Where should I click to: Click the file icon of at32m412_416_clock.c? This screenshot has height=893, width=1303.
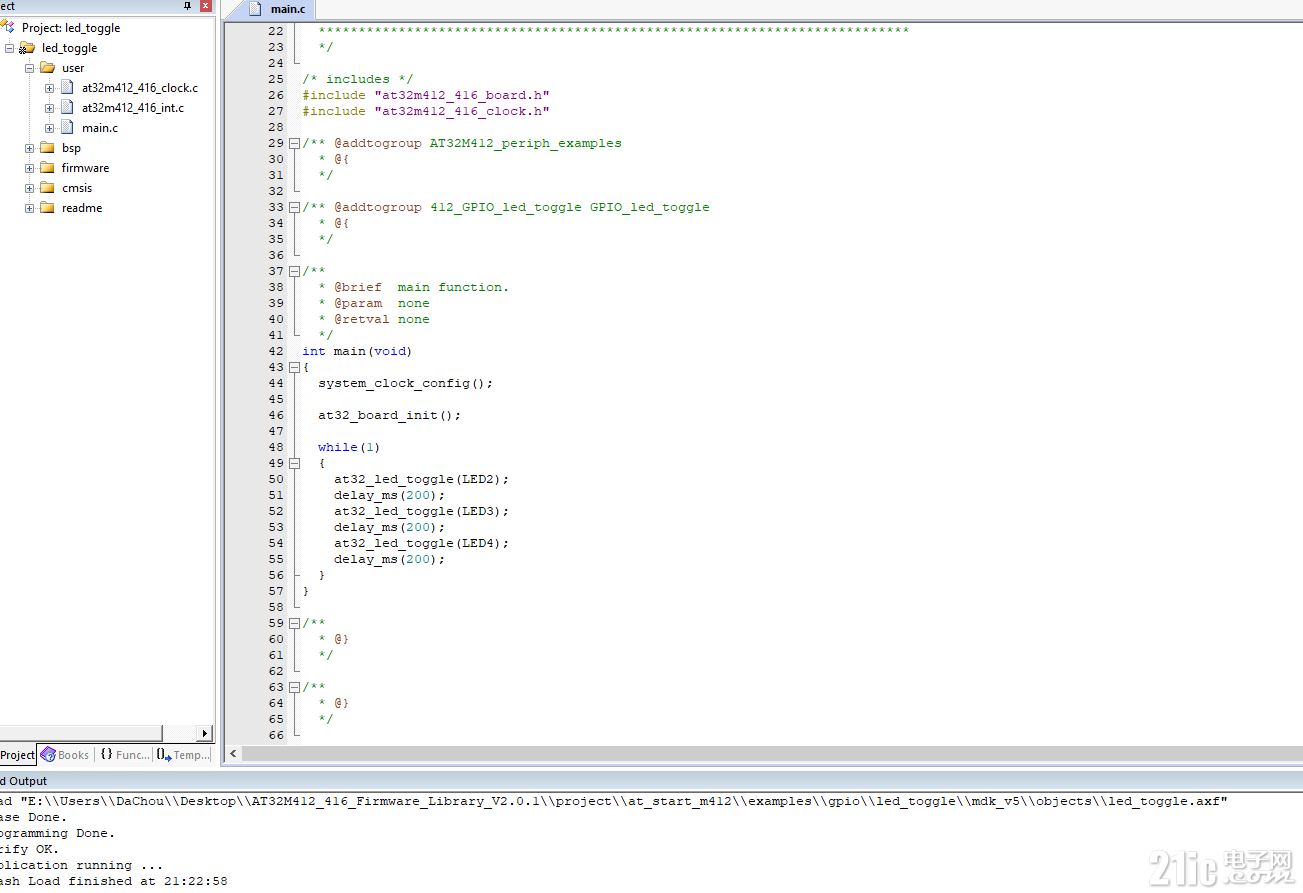coord(67,88)
